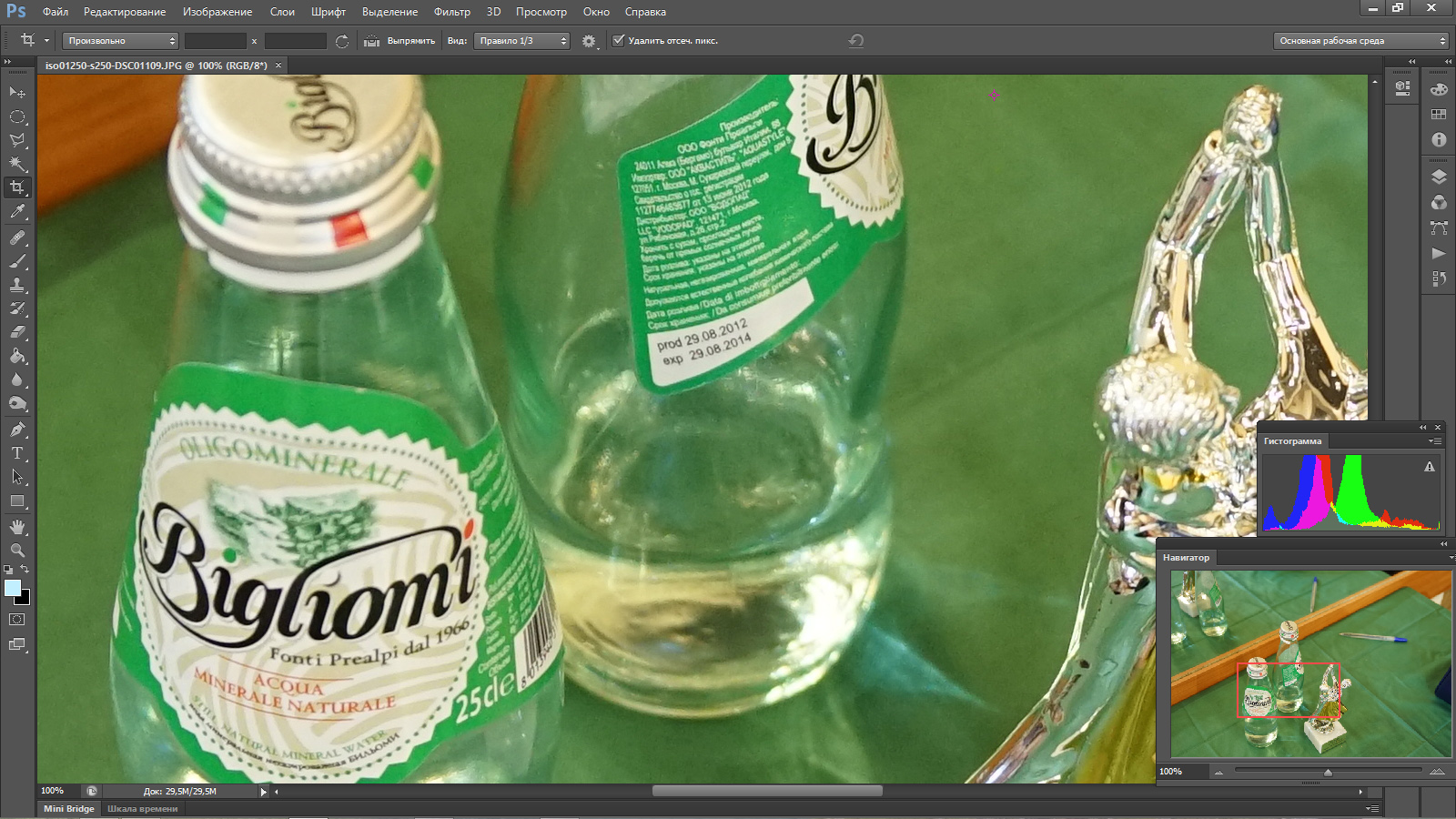Select the Eraser tool
This screenshot has width=1456, height=819.
coord(17,332)
